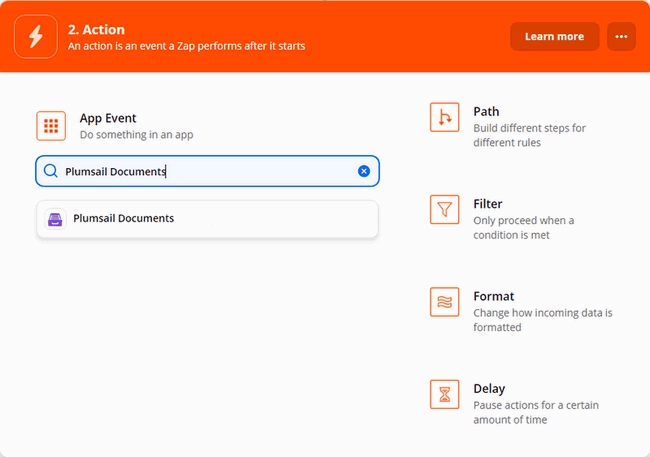The height and width of the screenshot is (457, 650).
Task: Click 'Do something in an app' text
Action: click(136, 135)
